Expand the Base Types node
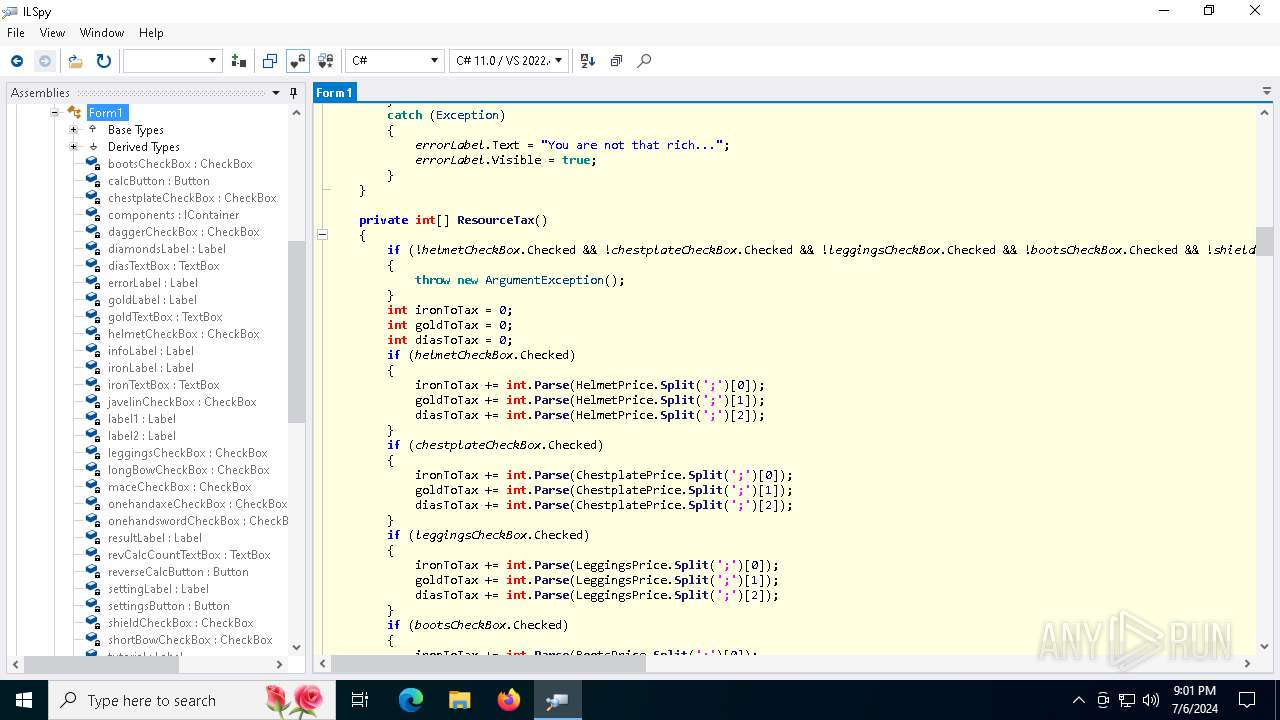The width and height of the screenshot is (1280, 720). 73,130
